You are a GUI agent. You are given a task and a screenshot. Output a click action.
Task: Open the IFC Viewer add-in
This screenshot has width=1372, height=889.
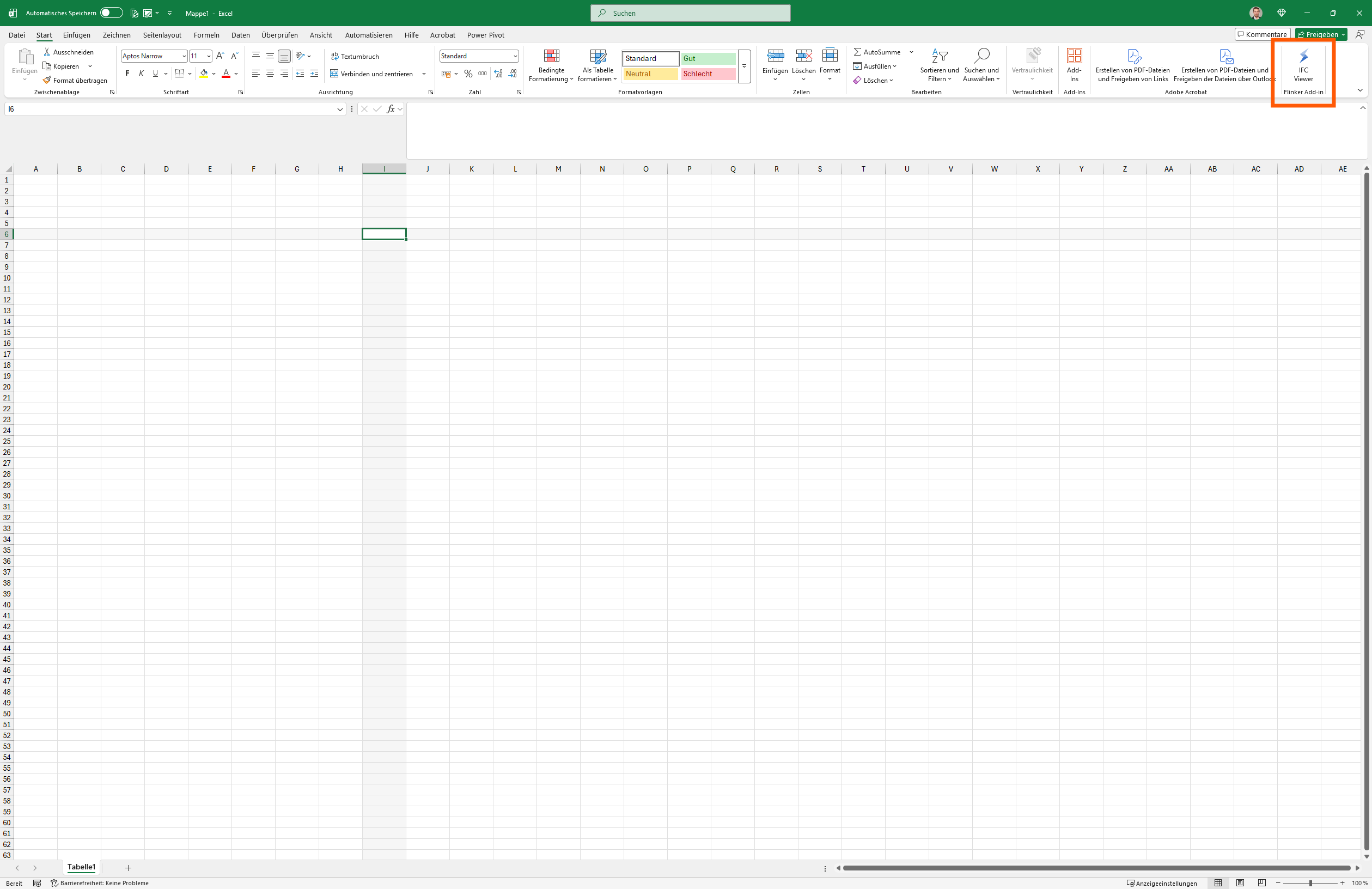[1303, 65]
